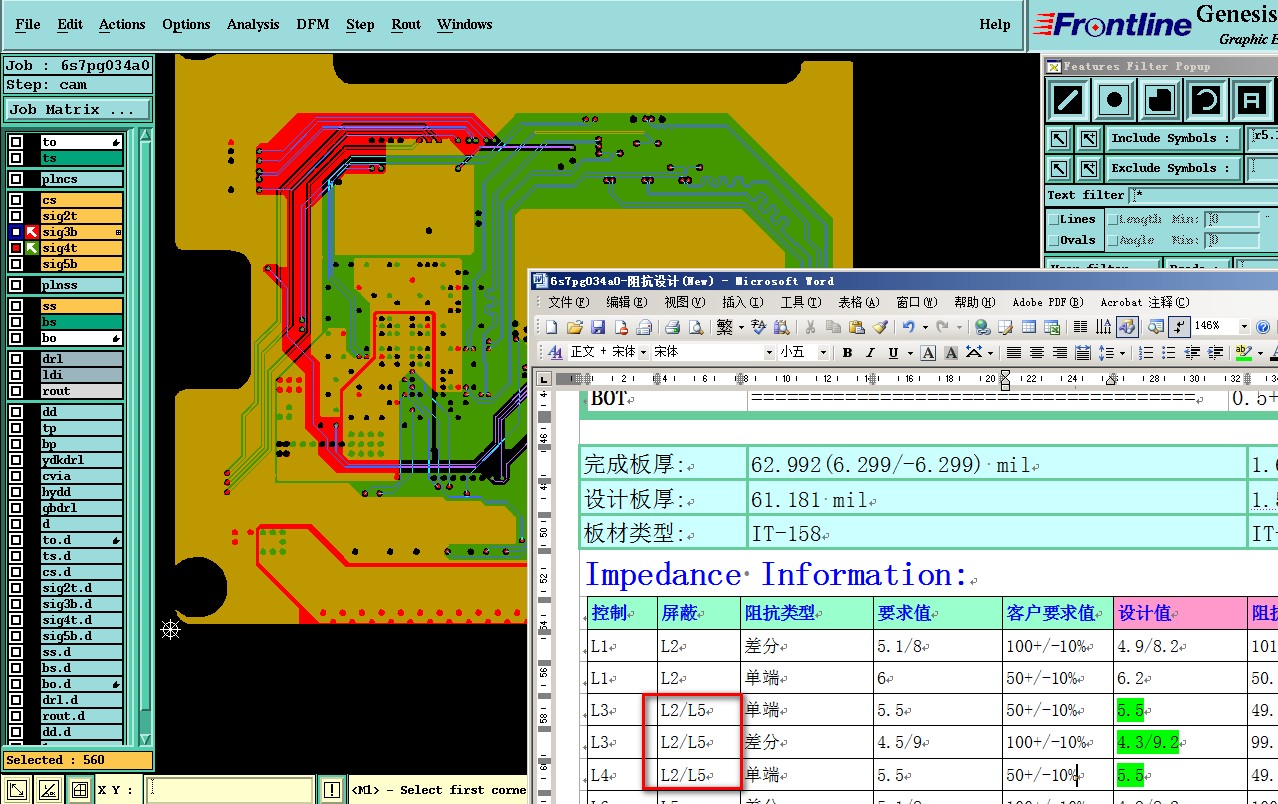Toggle the checkbox for layer sig4t
Screen dimensions: 1278x804
click(x=16, y=248)
